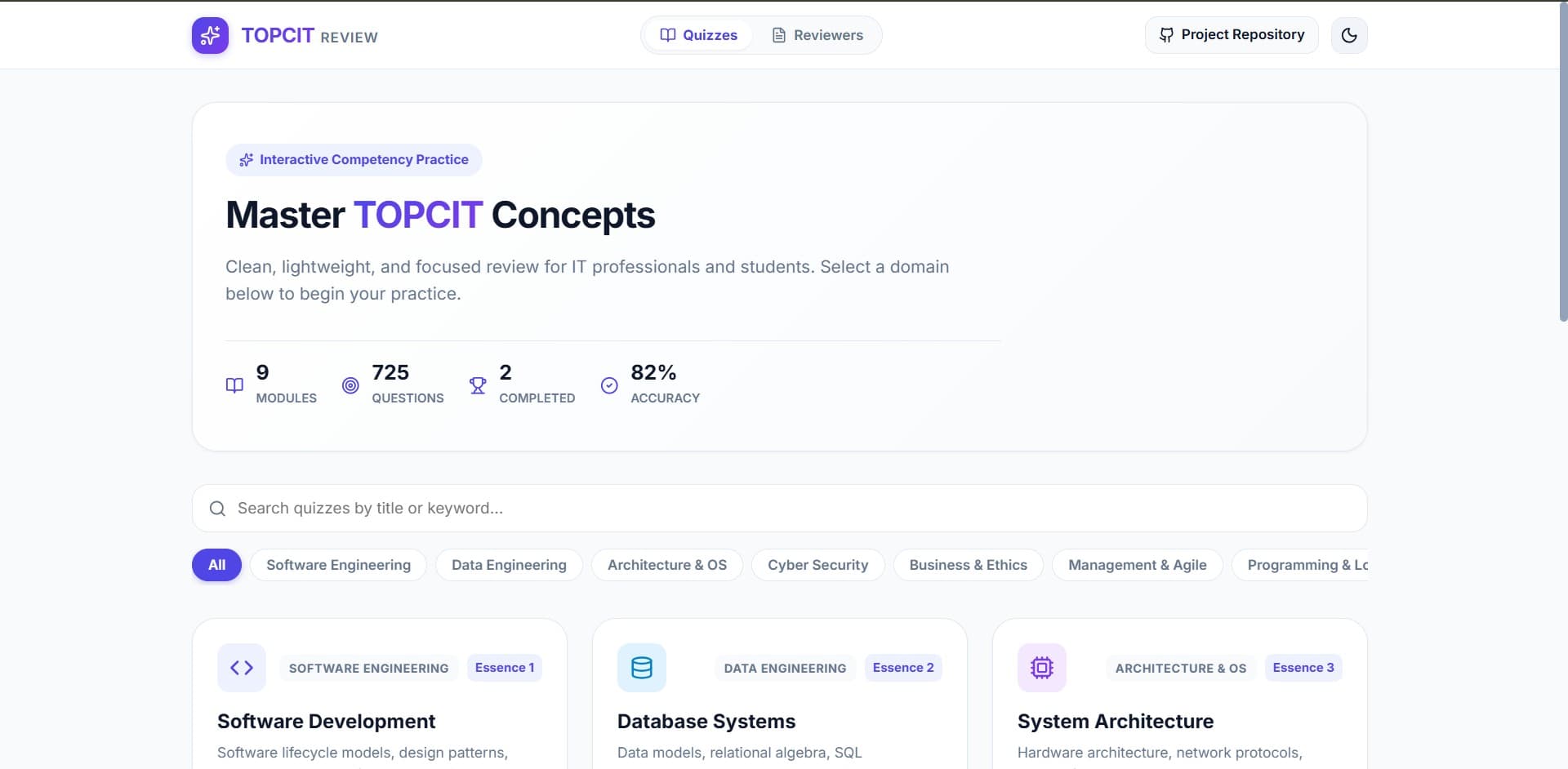Select the All filter chip

coord(216,565)
